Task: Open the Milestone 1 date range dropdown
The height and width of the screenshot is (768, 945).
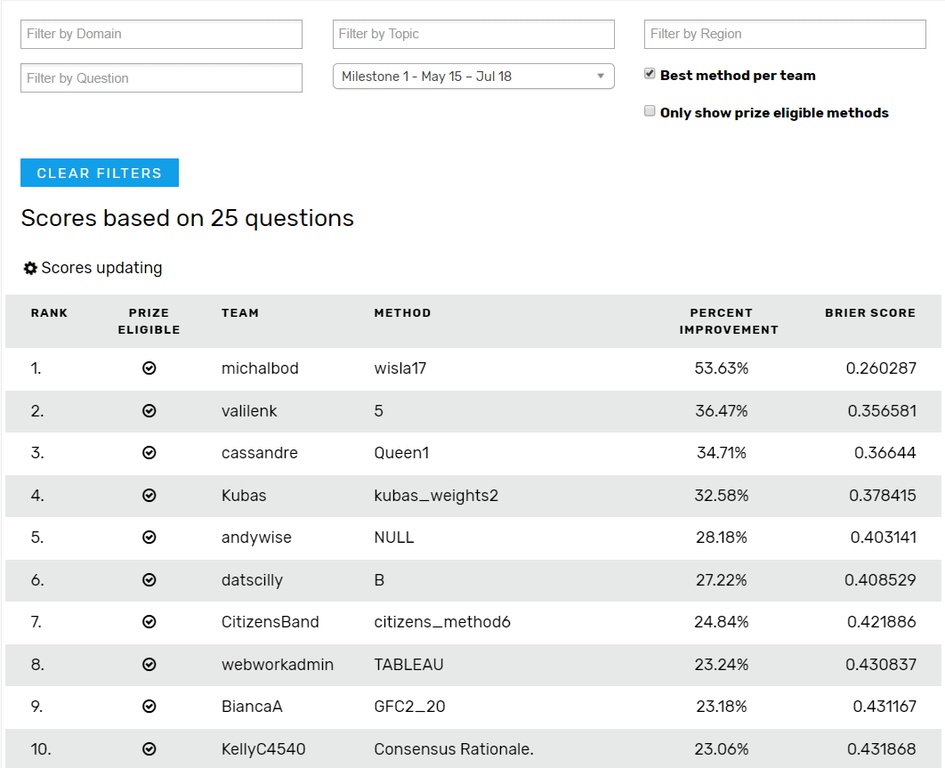Action: [x=473, y=76]
